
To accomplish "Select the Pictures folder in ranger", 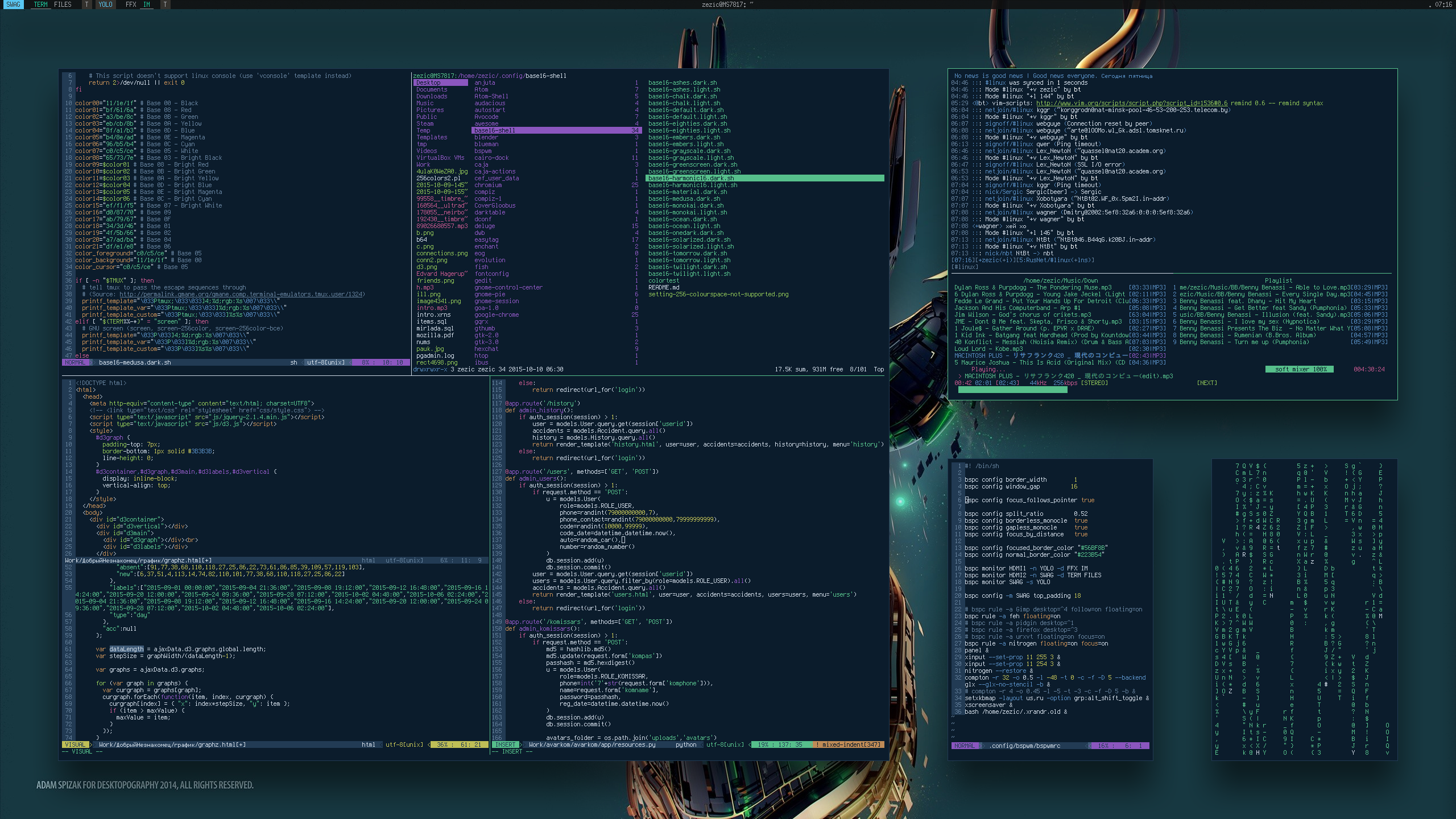I will 430,110.
